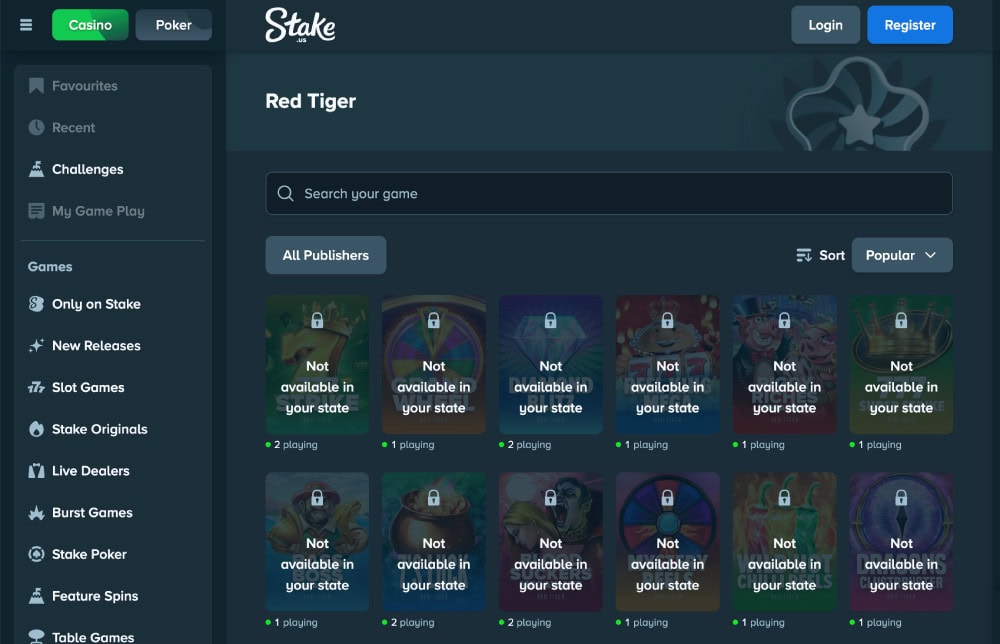Viewport: 1000px width, 644px height.
Task: Open Live Dealers icon
Action: [36, 471]
